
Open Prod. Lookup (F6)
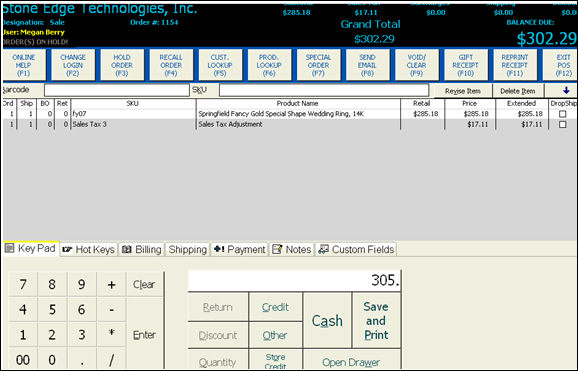(269, 65)
